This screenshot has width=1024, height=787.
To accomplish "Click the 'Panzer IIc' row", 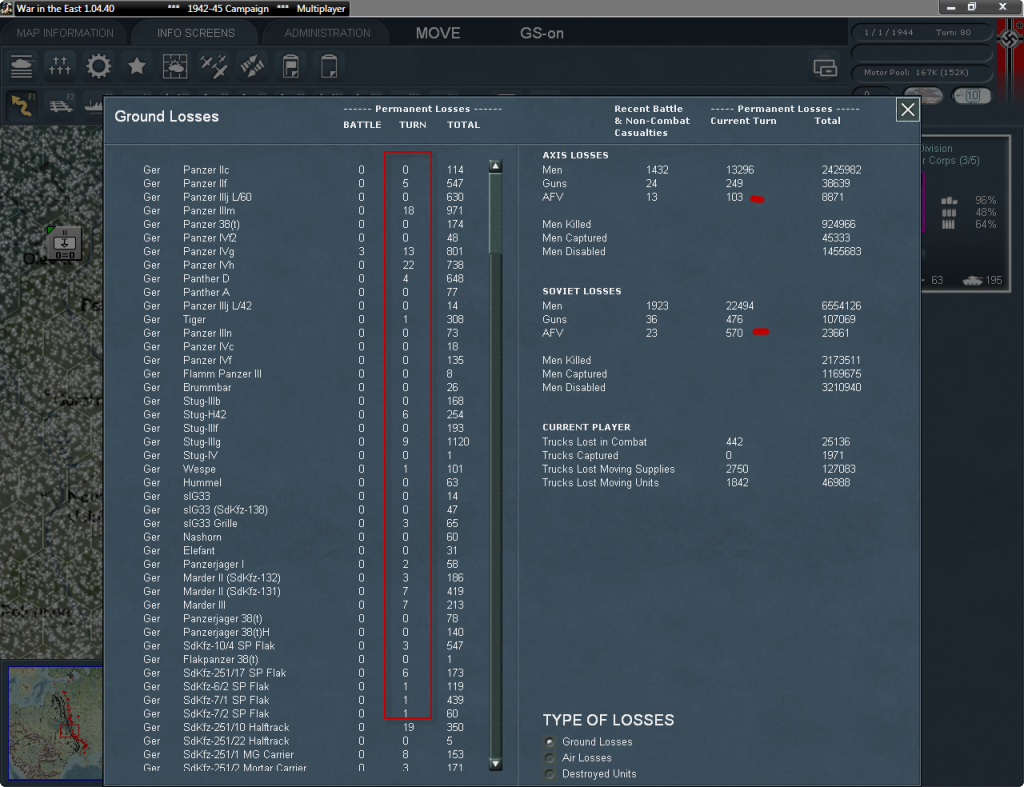I will point(304,170).
